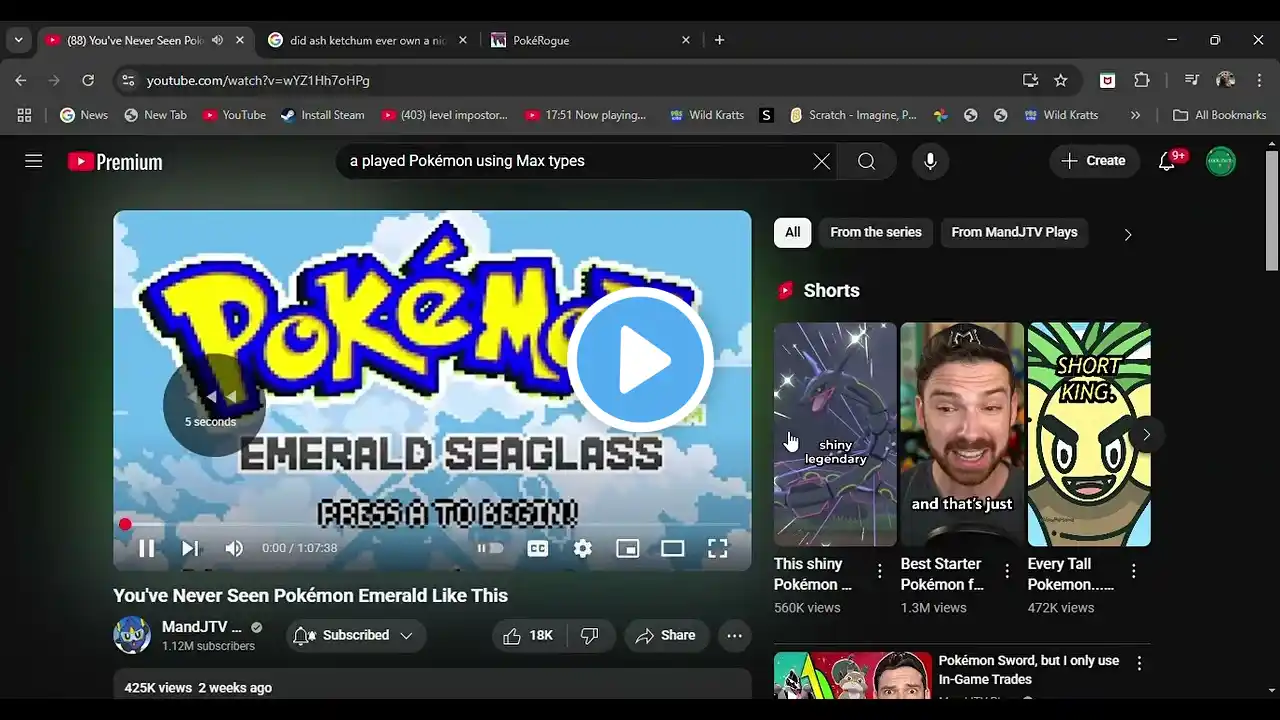The width and height of the screenshot is (1280, 720).
Task: Click the search magnifier button
Action: point(866,161)
